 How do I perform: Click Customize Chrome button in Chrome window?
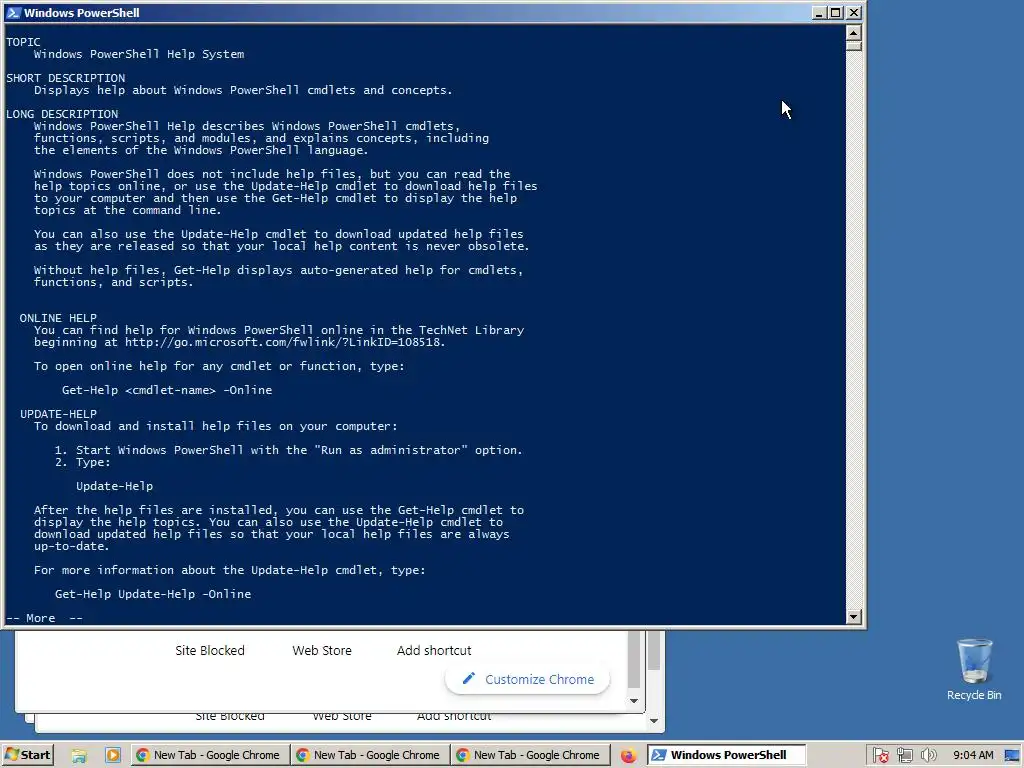coord(528,679)
